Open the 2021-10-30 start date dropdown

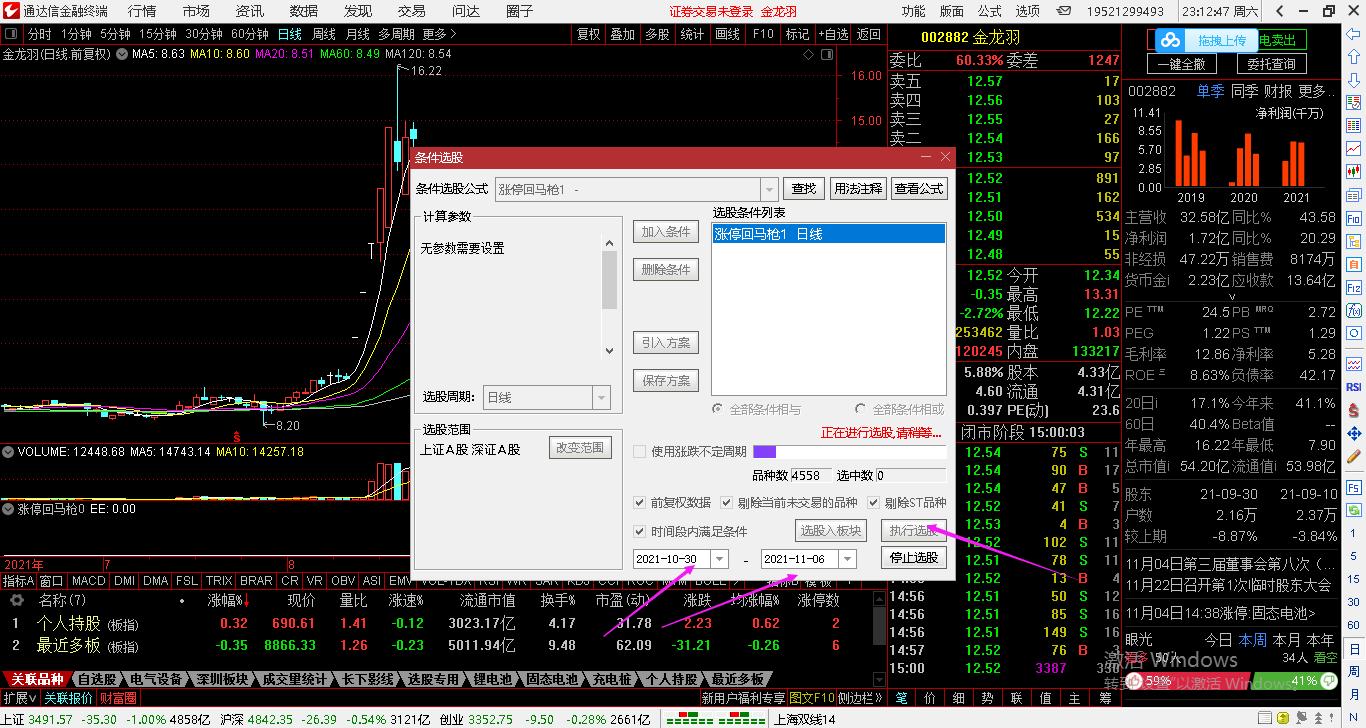pyautogui.click(x=719, y=559)
